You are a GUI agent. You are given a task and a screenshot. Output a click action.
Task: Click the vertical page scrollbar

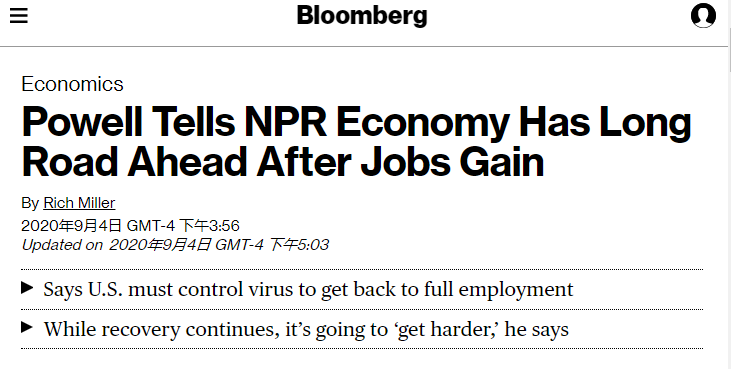[x=729, y=184]
